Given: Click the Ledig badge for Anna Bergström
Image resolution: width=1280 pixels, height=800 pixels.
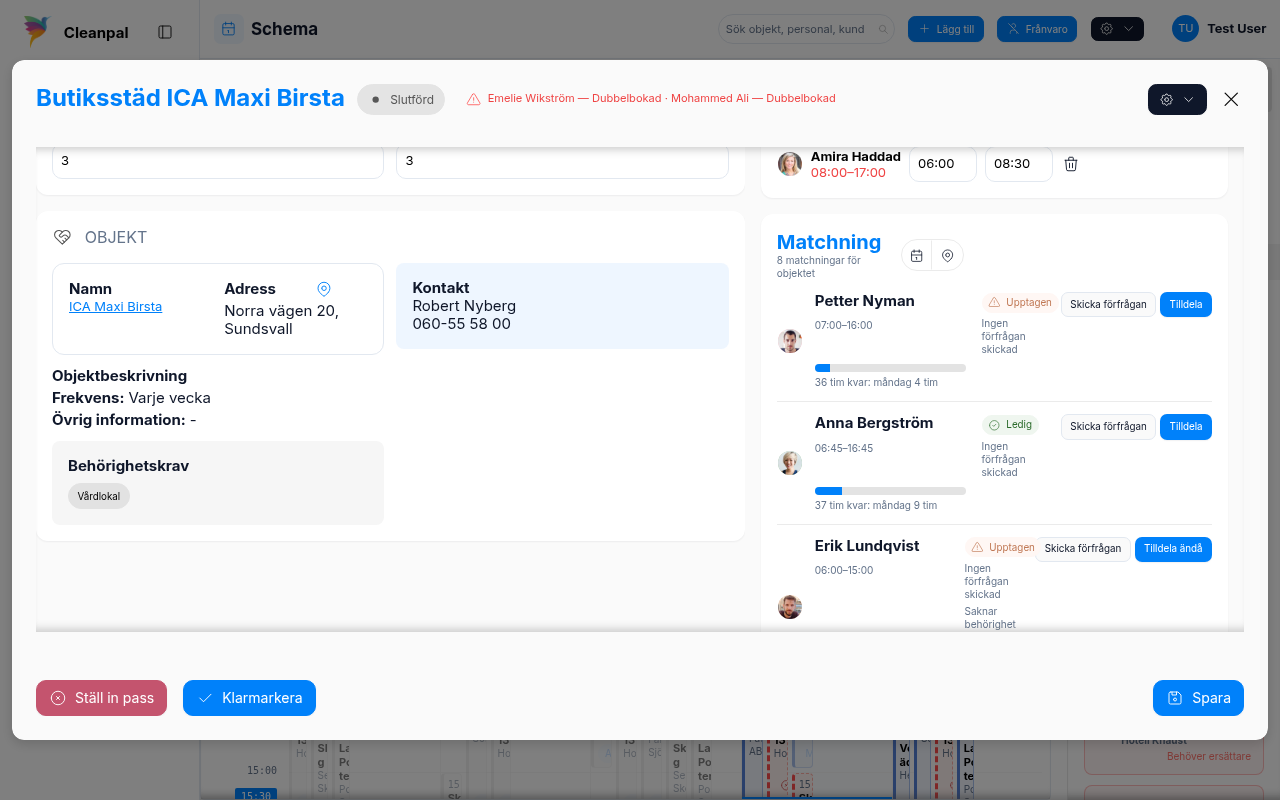Looking at the screenshot, I should click(1010, 425).
